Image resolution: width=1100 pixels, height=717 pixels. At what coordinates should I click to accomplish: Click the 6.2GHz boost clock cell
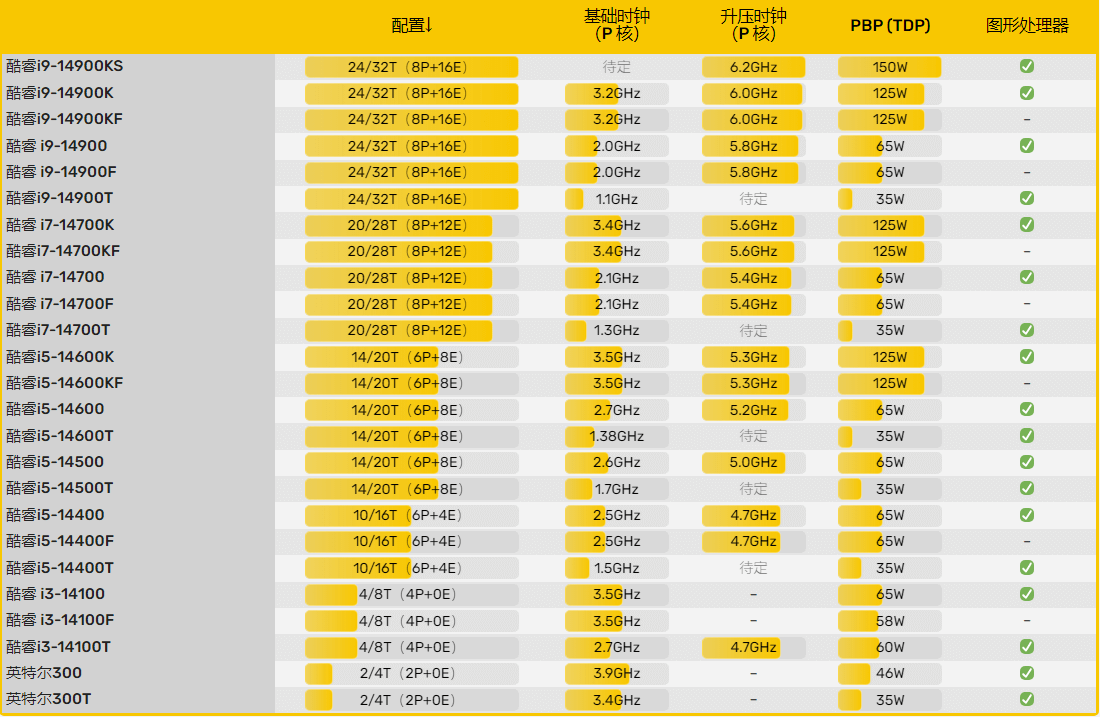click(753, 67)
